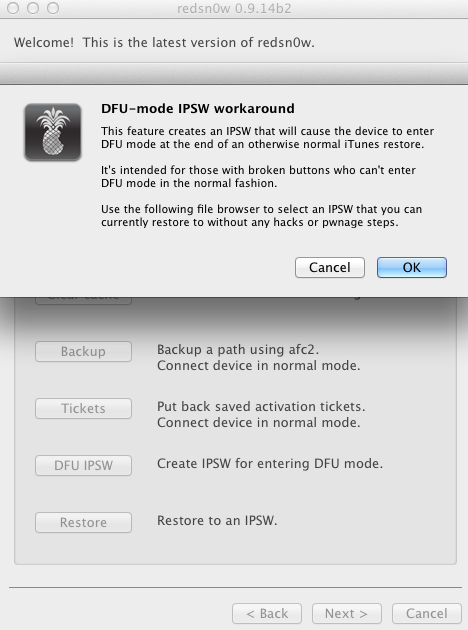This screenshot has height=630, width=468.
Task: Go to previous page with Back button
Action: click(267, 614)
